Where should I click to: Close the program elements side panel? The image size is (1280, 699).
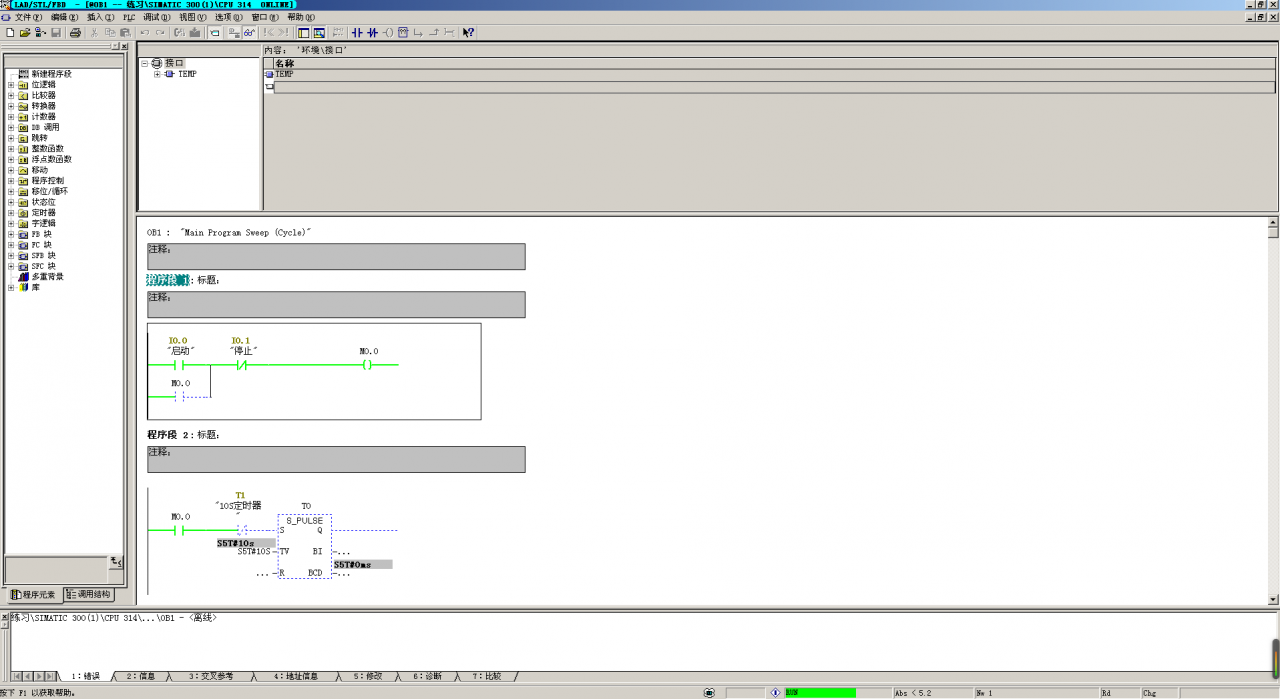pyautogui.click(x=124, y=46)
